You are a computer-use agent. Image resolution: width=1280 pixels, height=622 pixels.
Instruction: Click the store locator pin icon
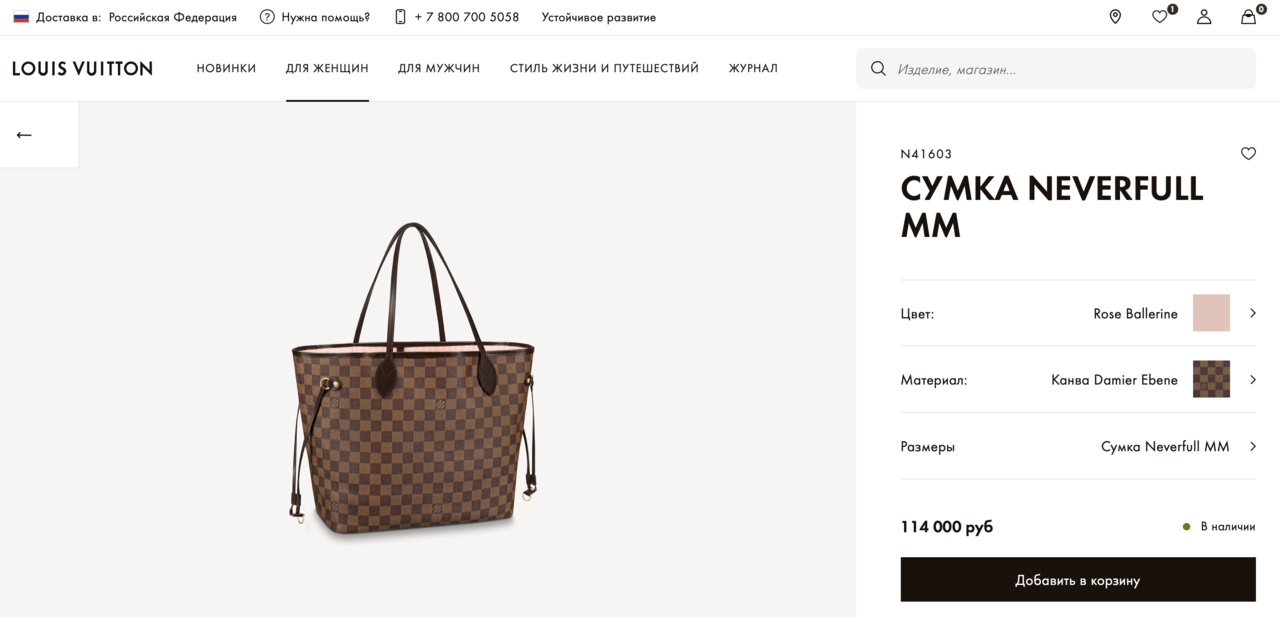[x=1115, y=17]
